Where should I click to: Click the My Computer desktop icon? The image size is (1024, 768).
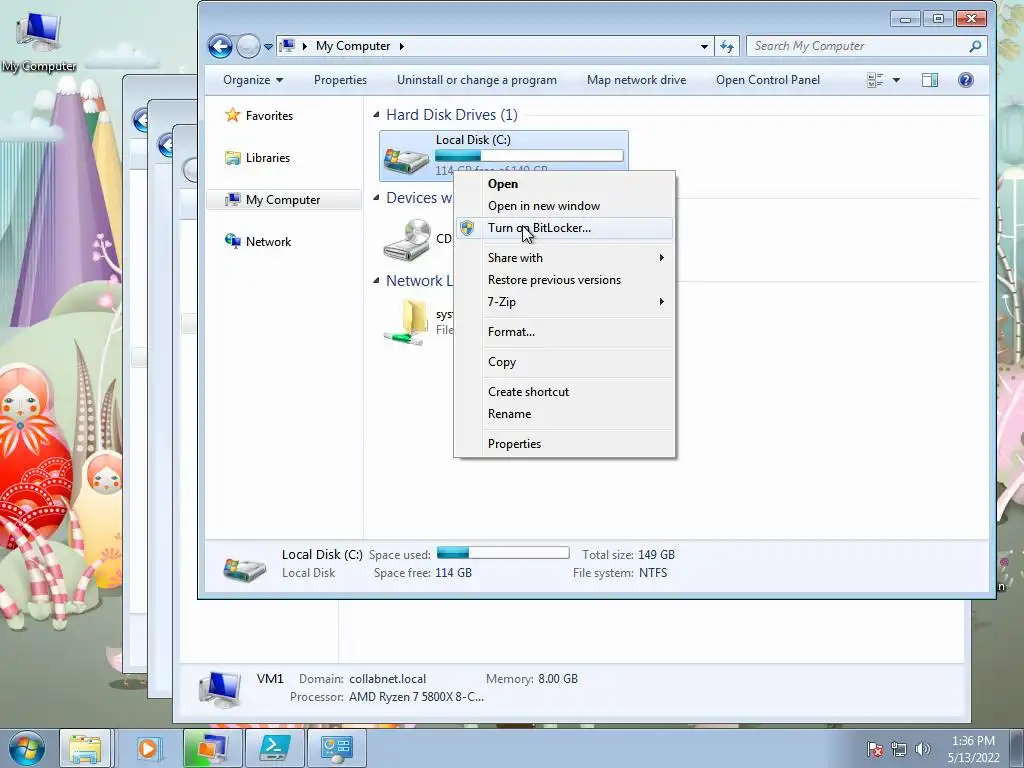39,41
